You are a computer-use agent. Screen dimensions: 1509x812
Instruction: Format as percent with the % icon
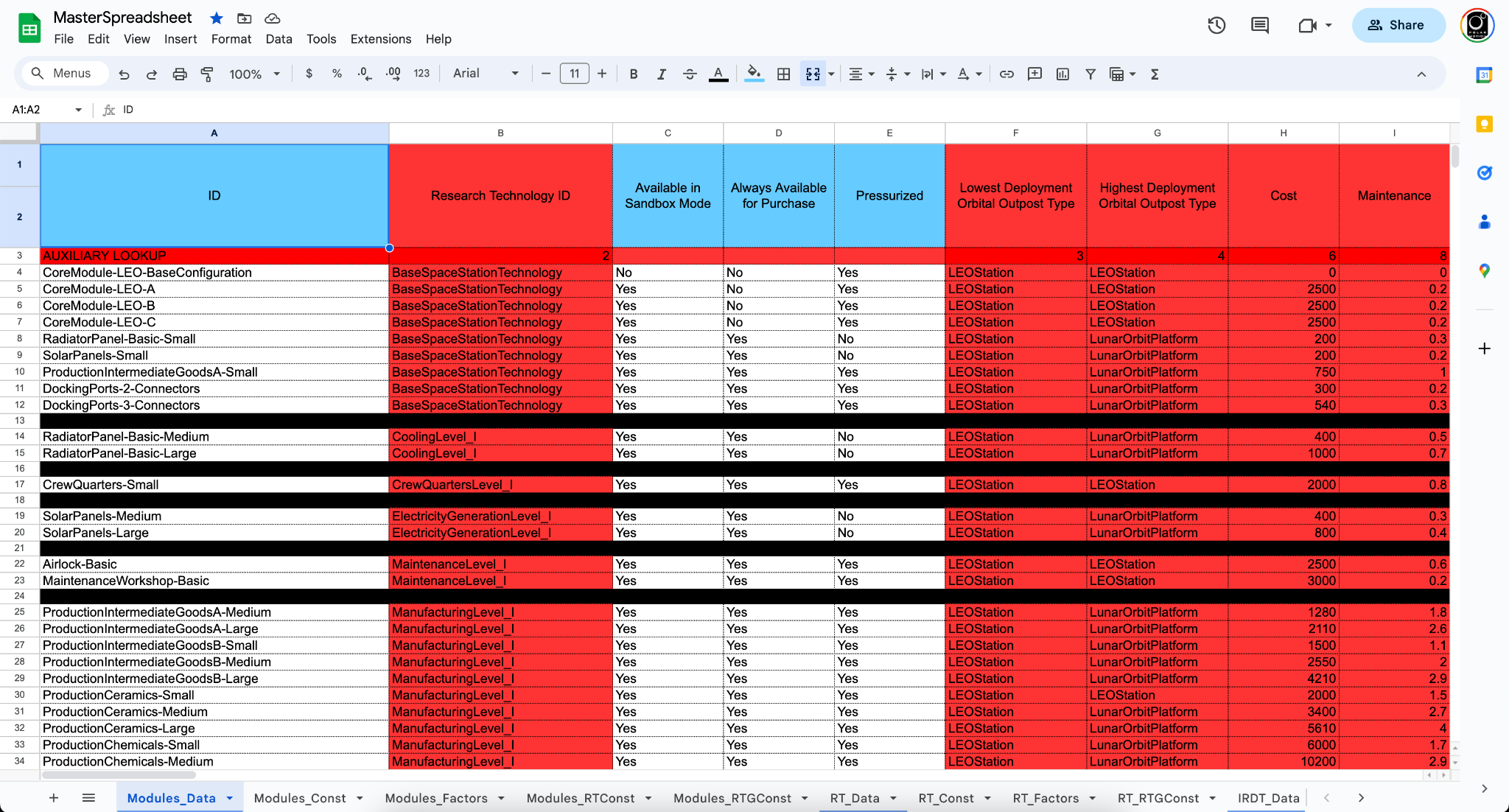[x=337, y=74]
